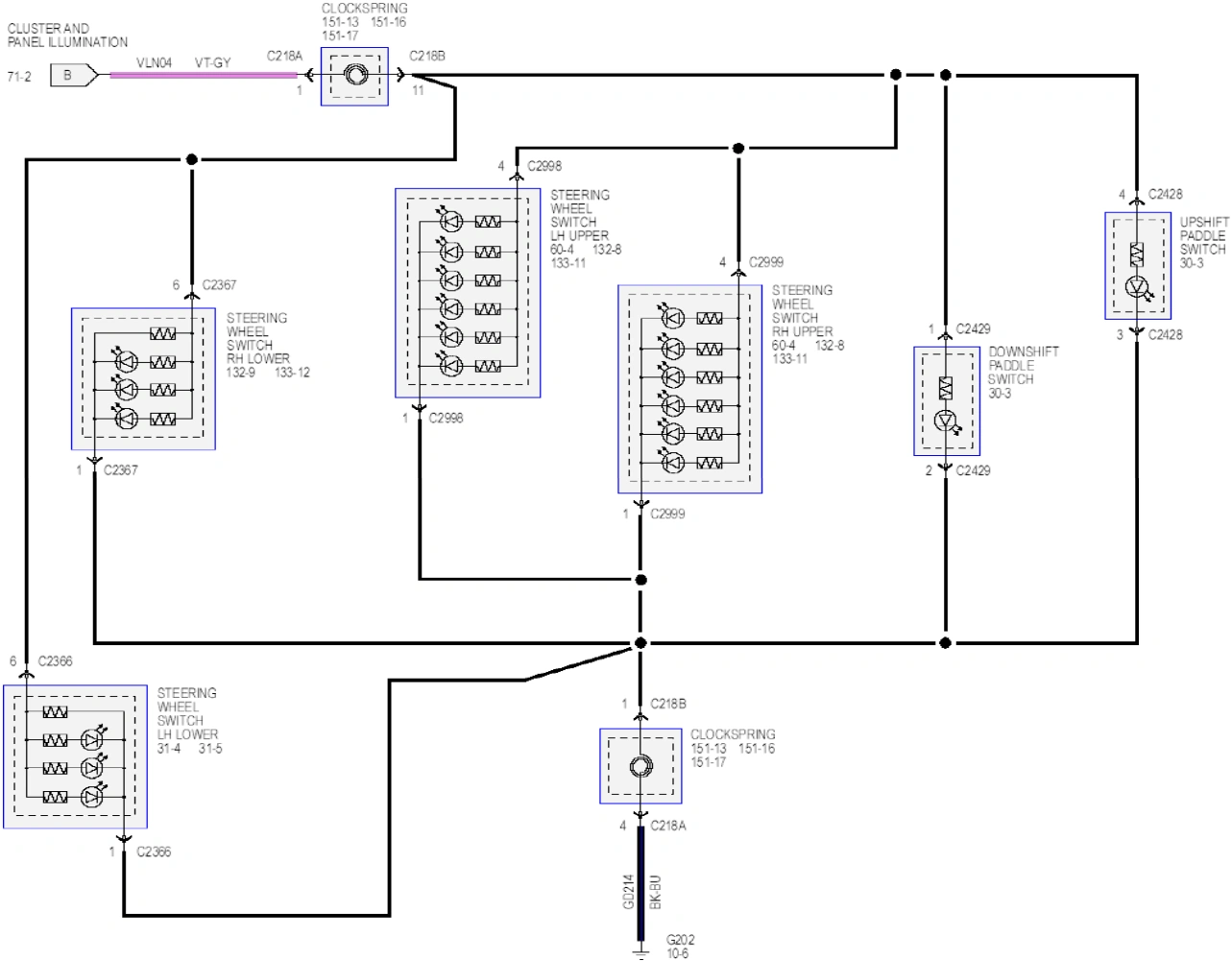Click the C2367 label at pin 6
The width and height of the screenshot is (1232, 961).
219,285
